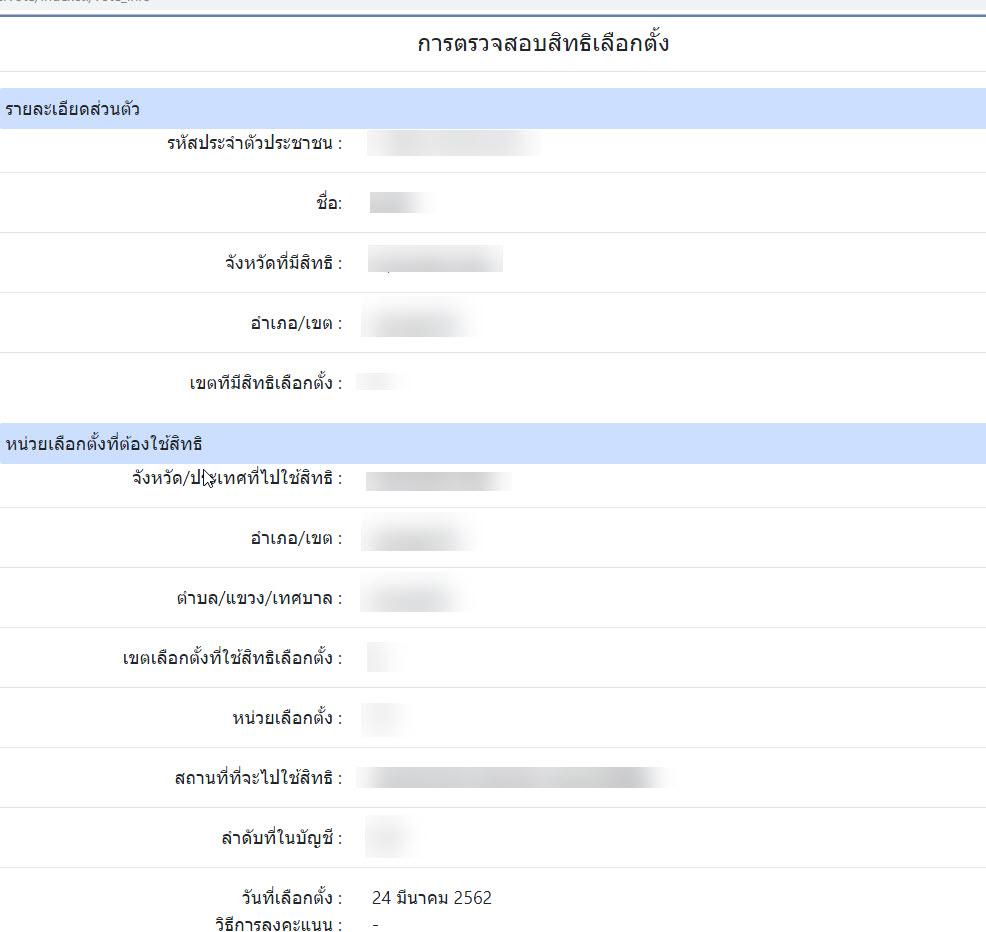Select the อำเภอ/เขต value under polling section
The image size is (986, 932).
pyautogui.click(x=420, y=537)
